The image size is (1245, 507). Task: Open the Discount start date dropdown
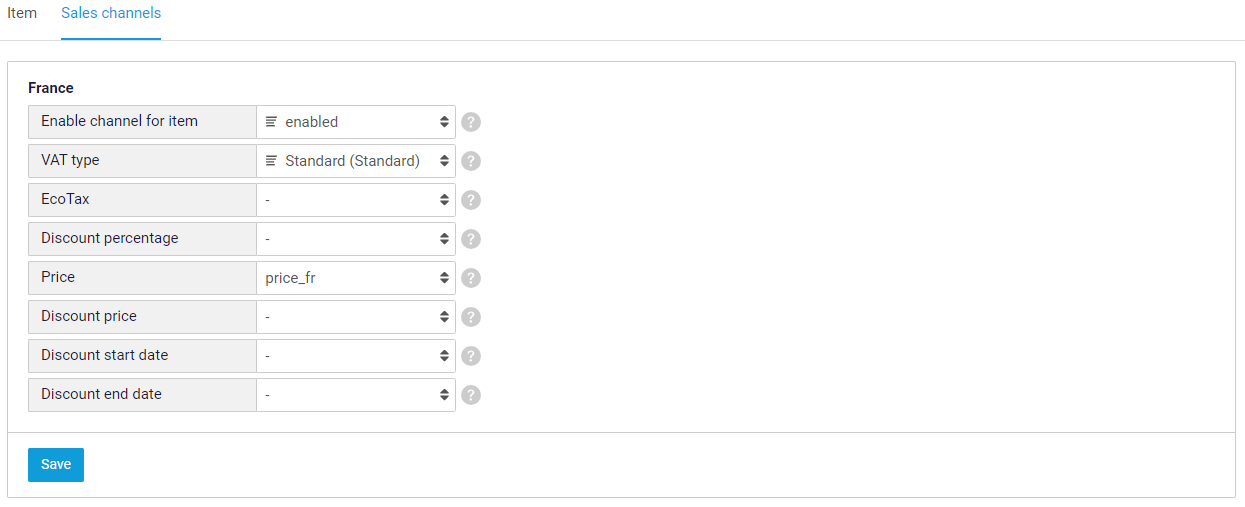(x=356, y=356)
